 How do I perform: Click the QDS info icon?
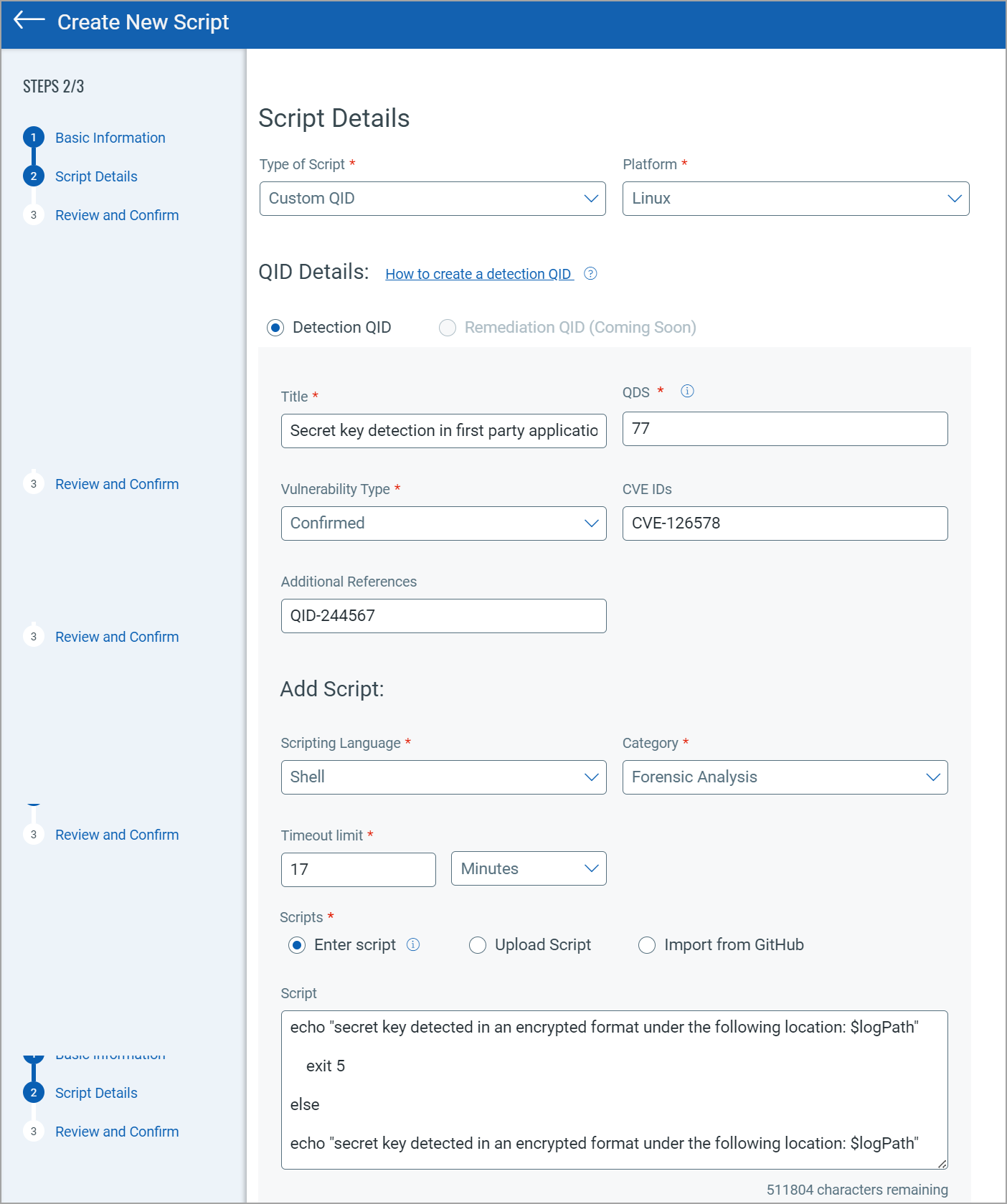point(687,391)
